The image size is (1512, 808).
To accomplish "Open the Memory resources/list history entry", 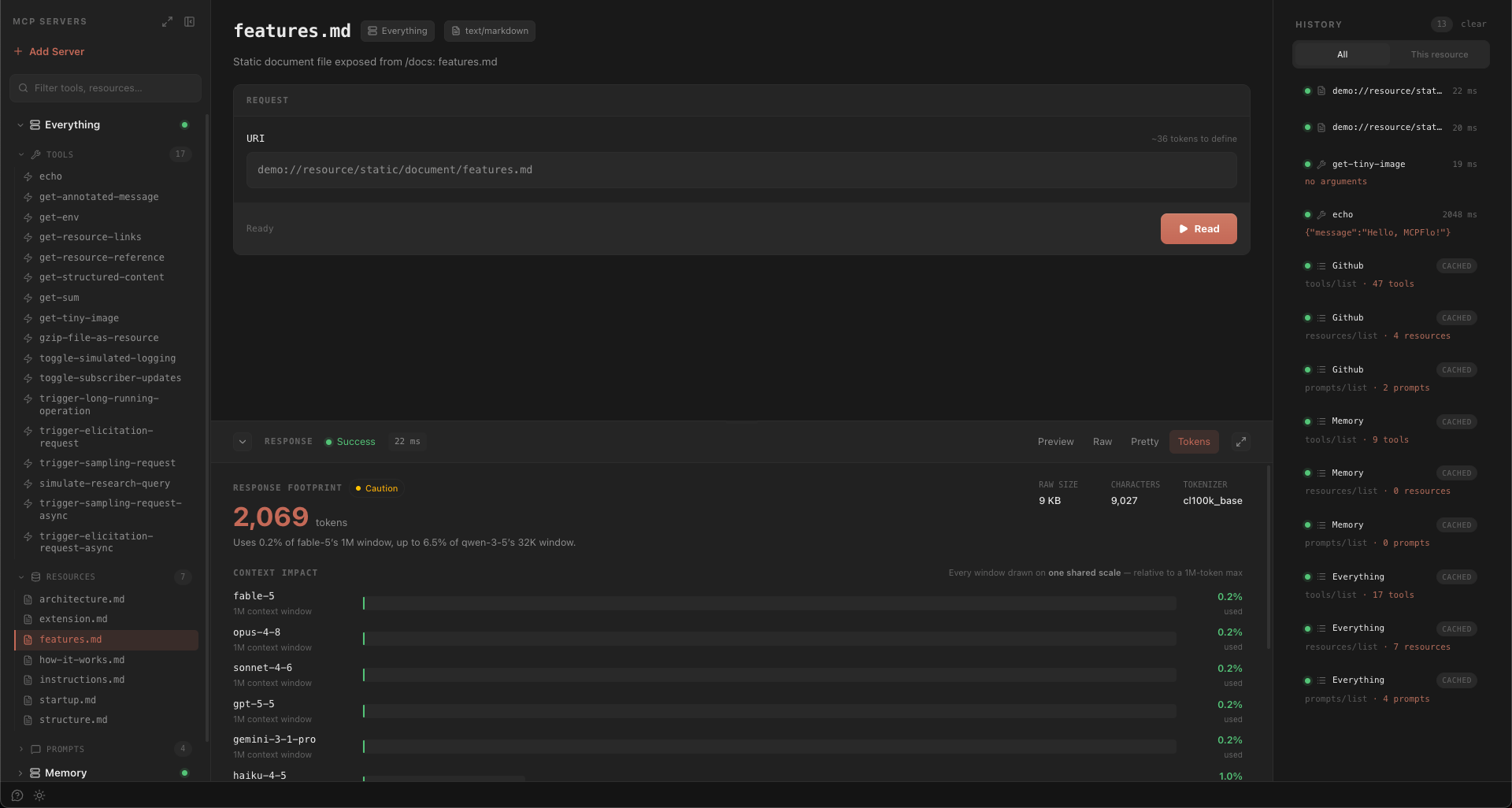I will click(x=1391, y=481).
